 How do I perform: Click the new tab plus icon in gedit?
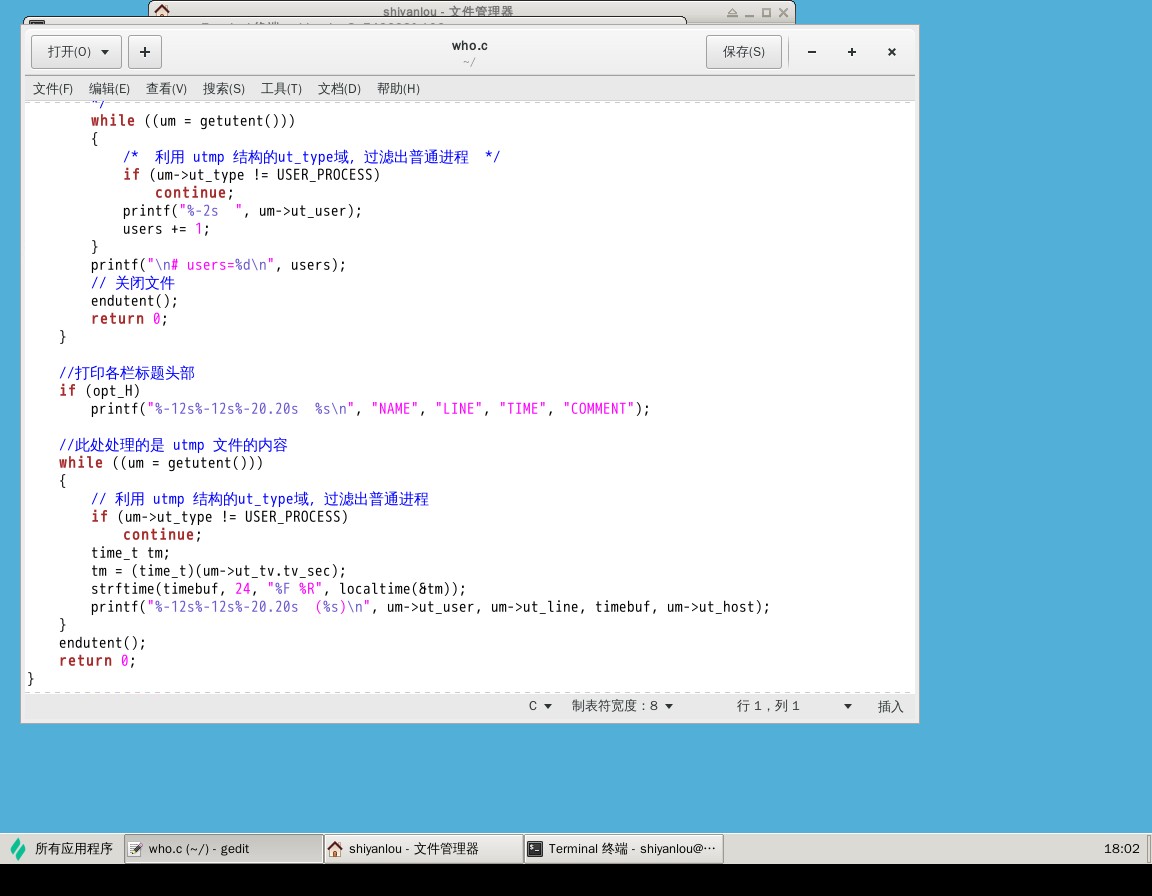point(144,51)
